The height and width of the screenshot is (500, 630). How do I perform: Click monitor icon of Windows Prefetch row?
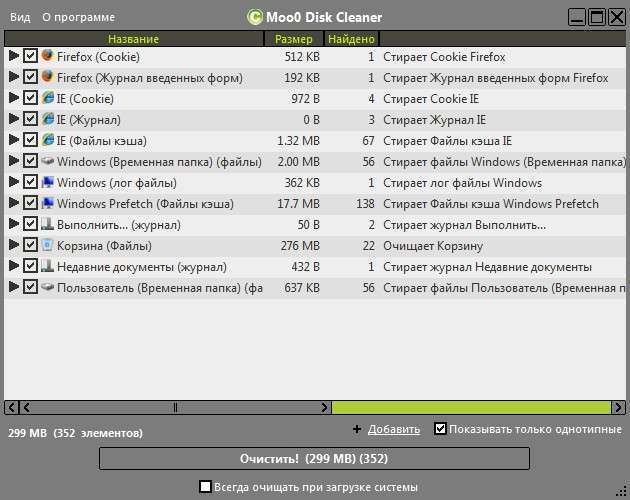pyautogui.click(x=47, y=203)
